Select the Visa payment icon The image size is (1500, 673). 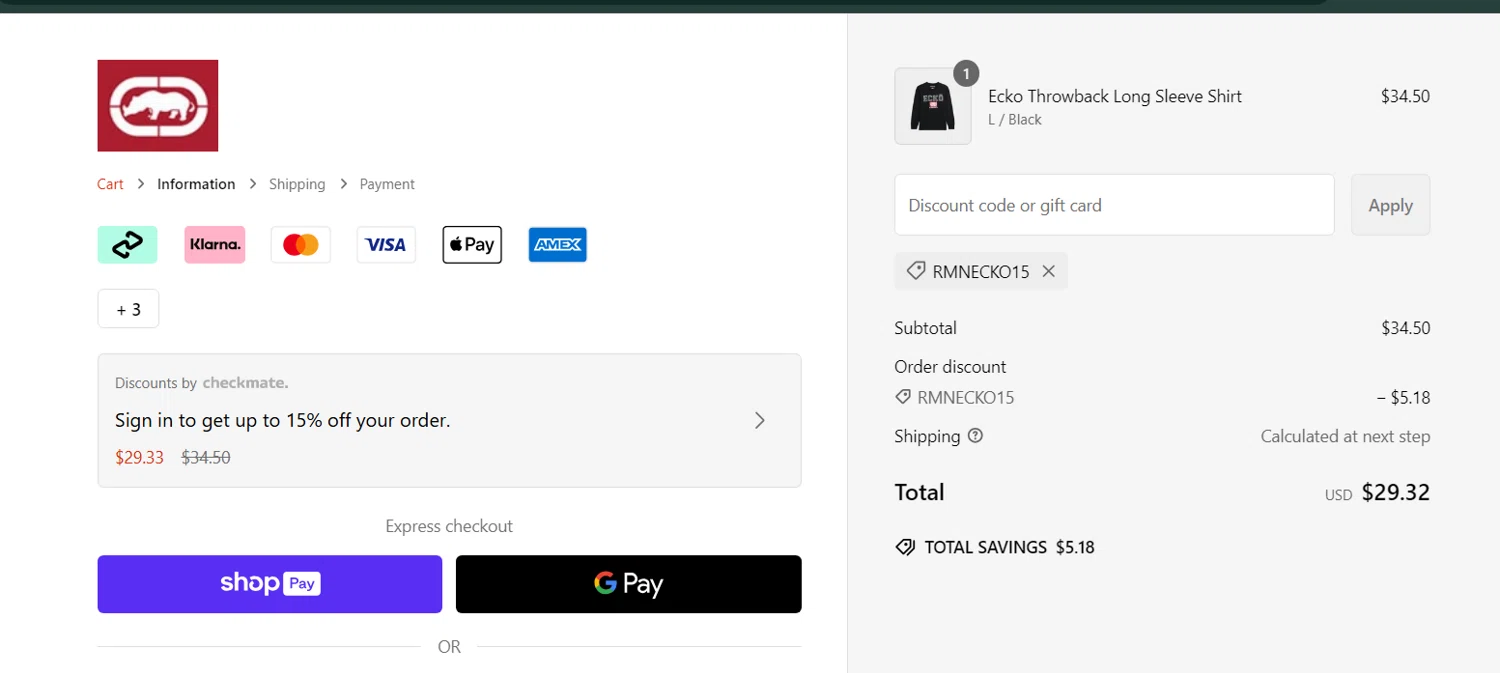[386, 245]
